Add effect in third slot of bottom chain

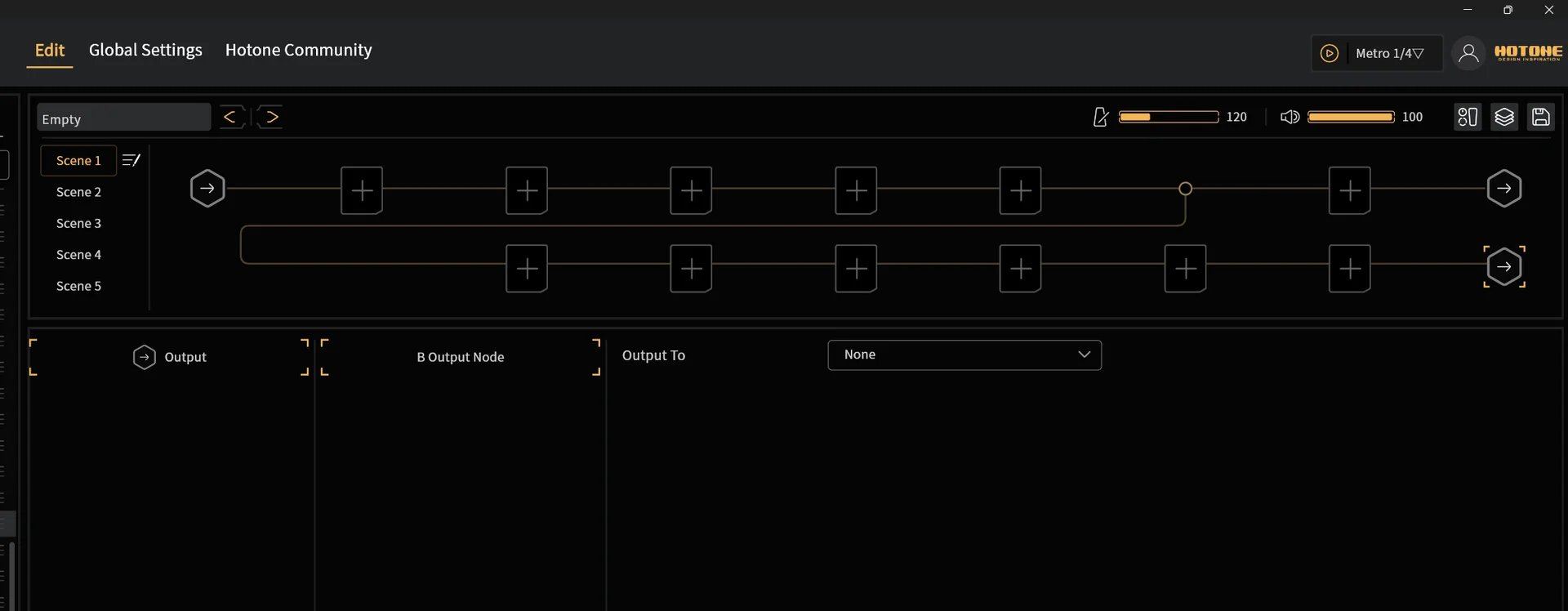coord(856,268)
